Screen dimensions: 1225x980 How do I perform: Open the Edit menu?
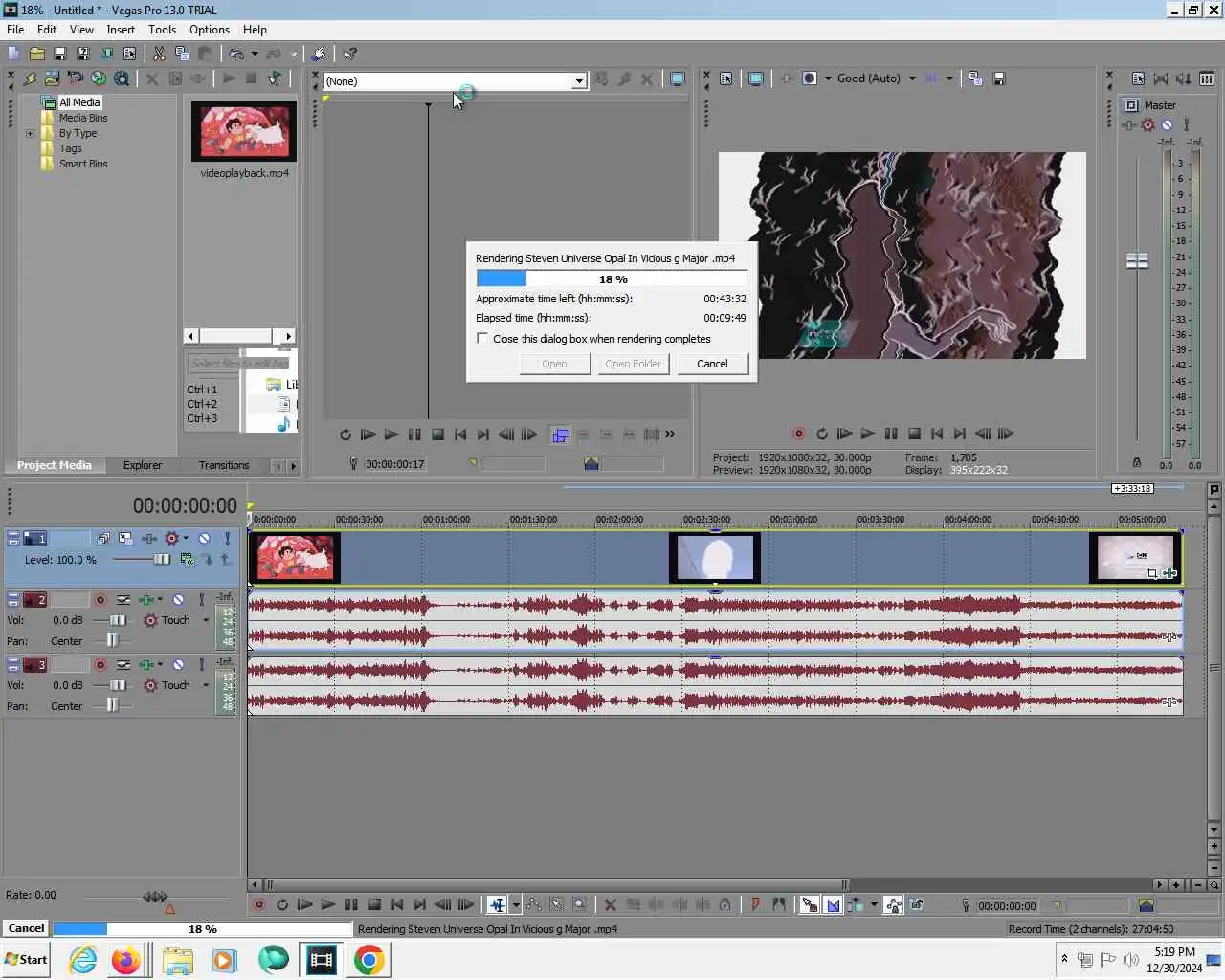[47, 30]
